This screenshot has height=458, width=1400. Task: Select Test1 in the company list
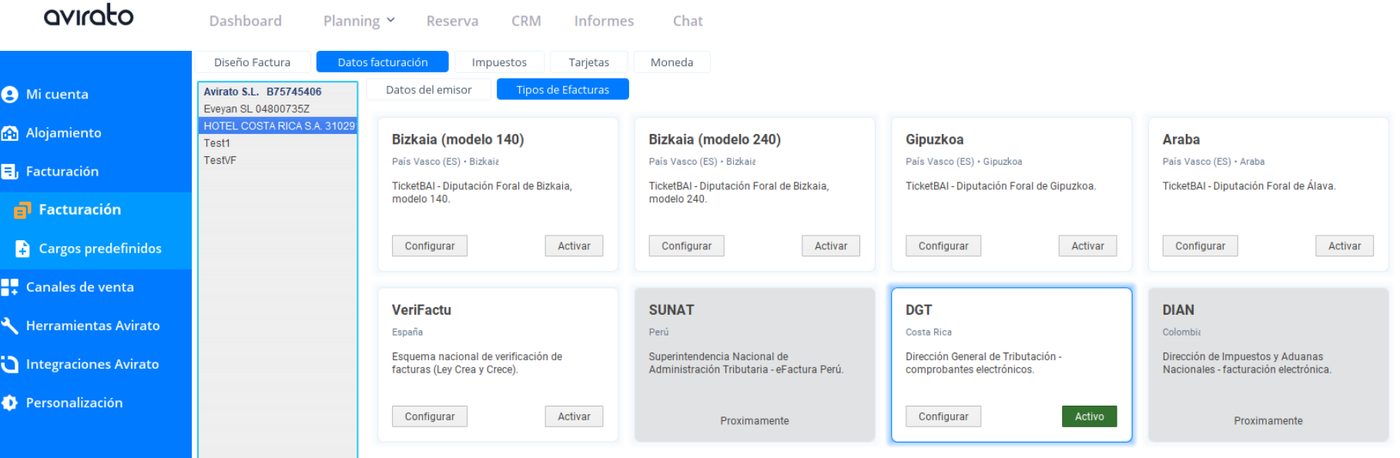click(x=277, y=143)
